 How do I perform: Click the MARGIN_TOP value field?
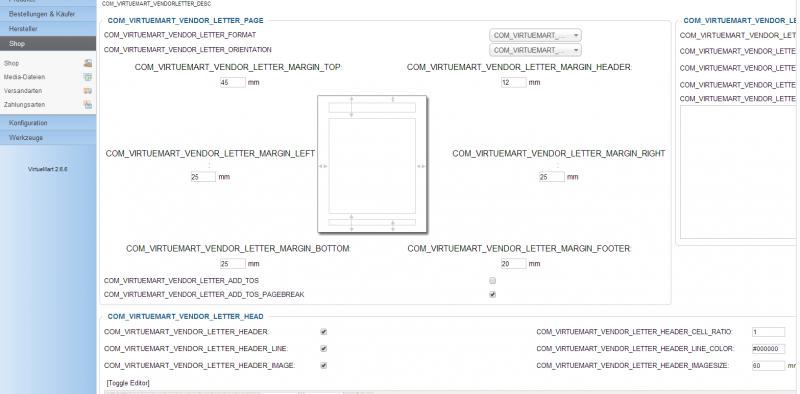point(233,82)
